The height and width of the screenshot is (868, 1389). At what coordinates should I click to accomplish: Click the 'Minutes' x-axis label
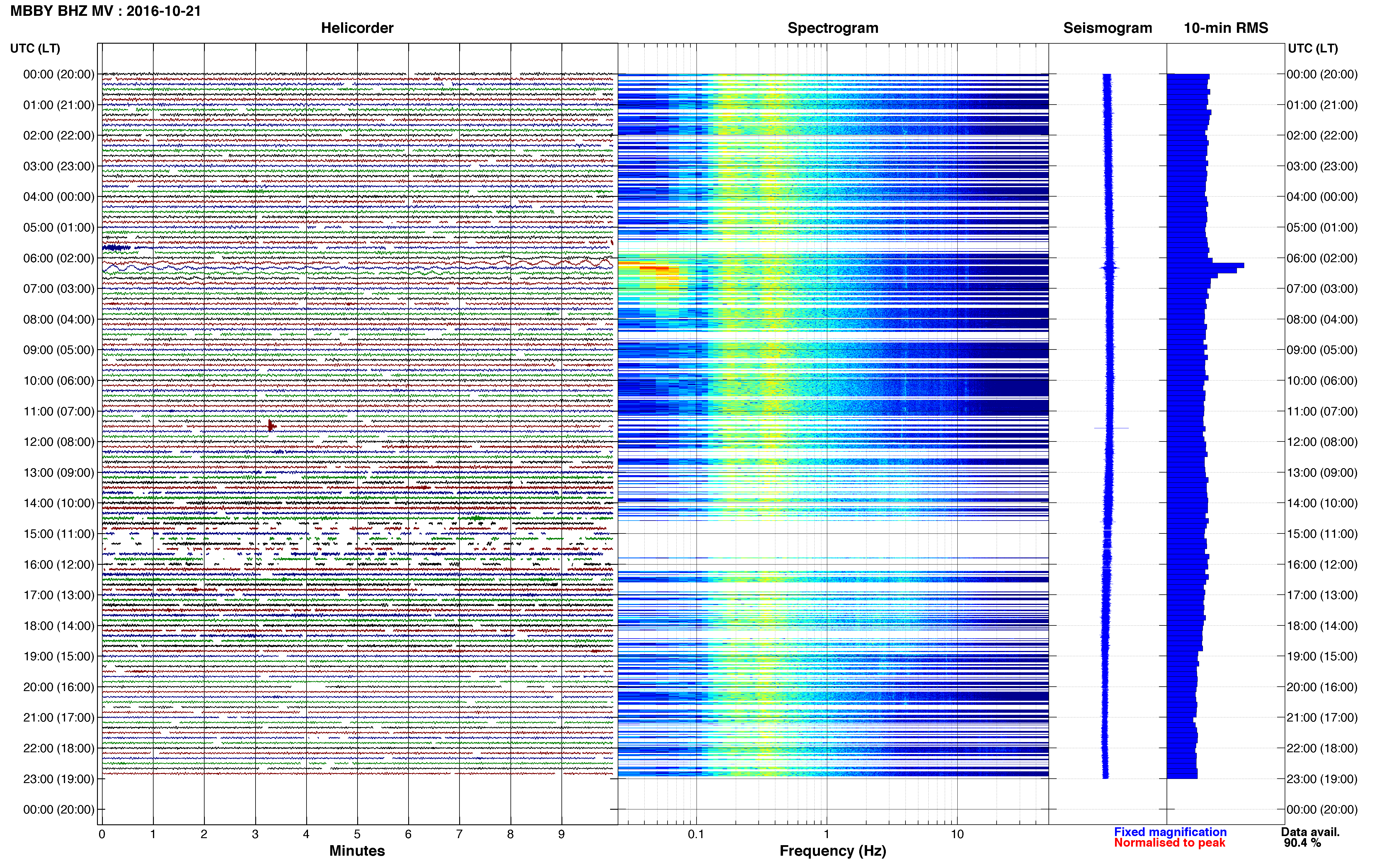(x=357, y=851)
